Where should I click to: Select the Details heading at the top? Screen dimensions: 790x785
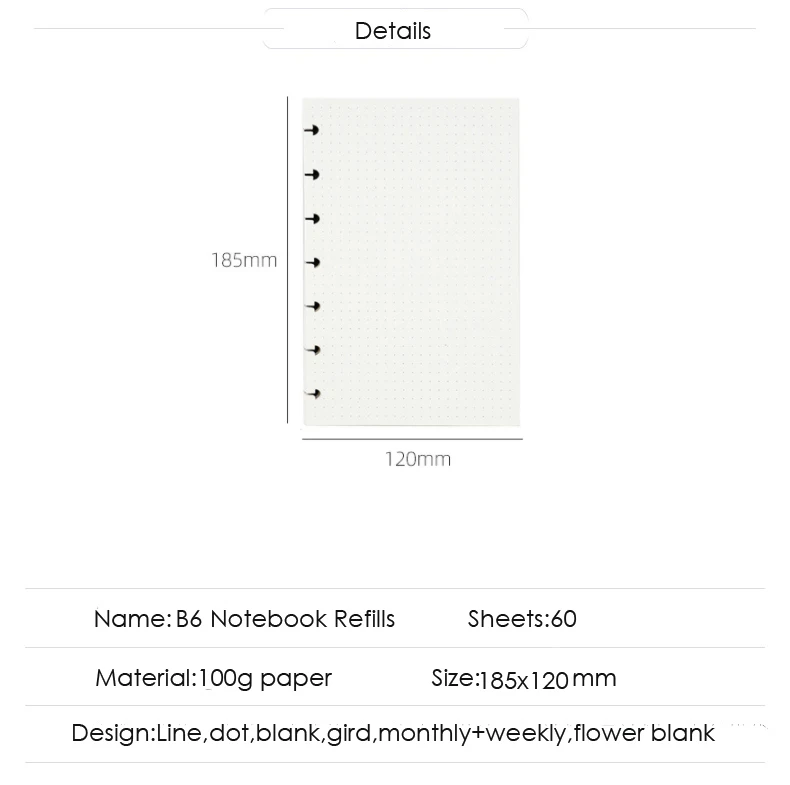tap(393, 31)
